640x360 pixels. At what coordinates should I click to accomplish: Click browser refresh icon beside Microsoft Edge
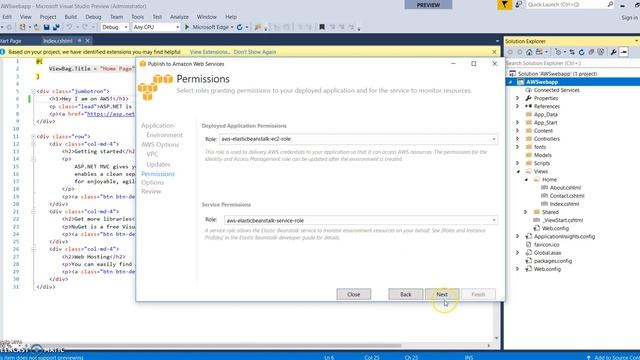[x=240, y=27]
